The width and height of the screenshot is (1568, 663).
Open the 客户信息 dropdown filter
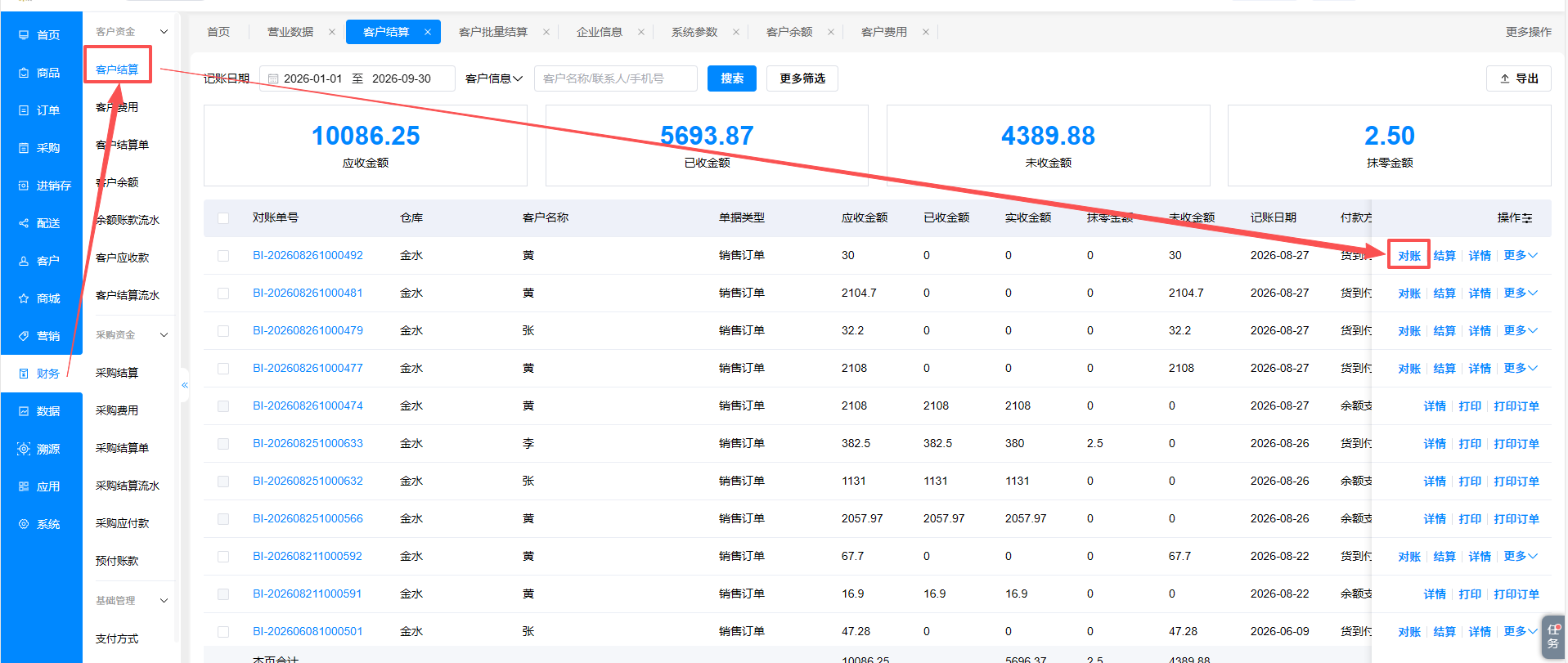coord(494,78)
